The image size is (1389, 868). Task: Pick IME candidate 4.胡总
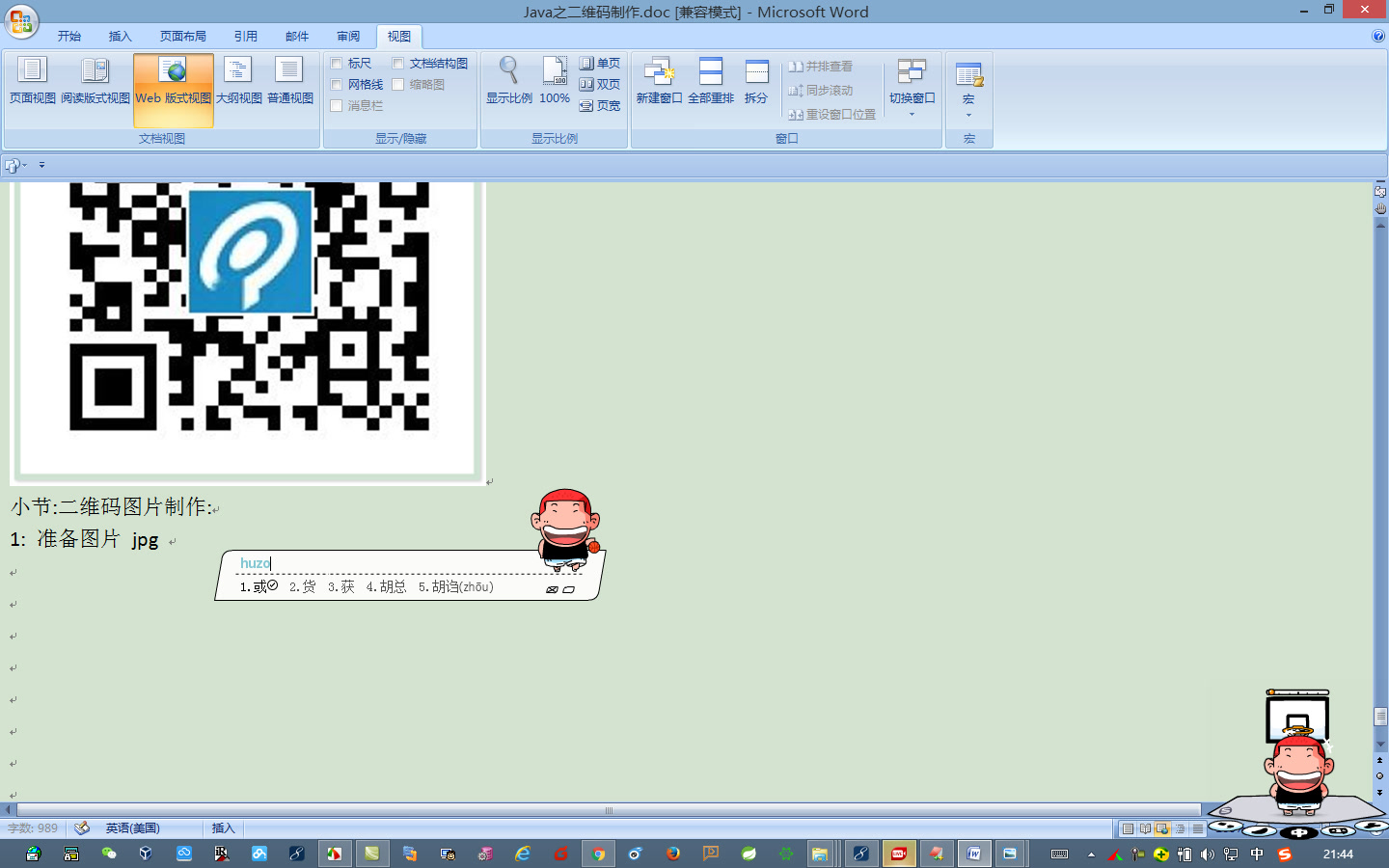pos(386,586)
